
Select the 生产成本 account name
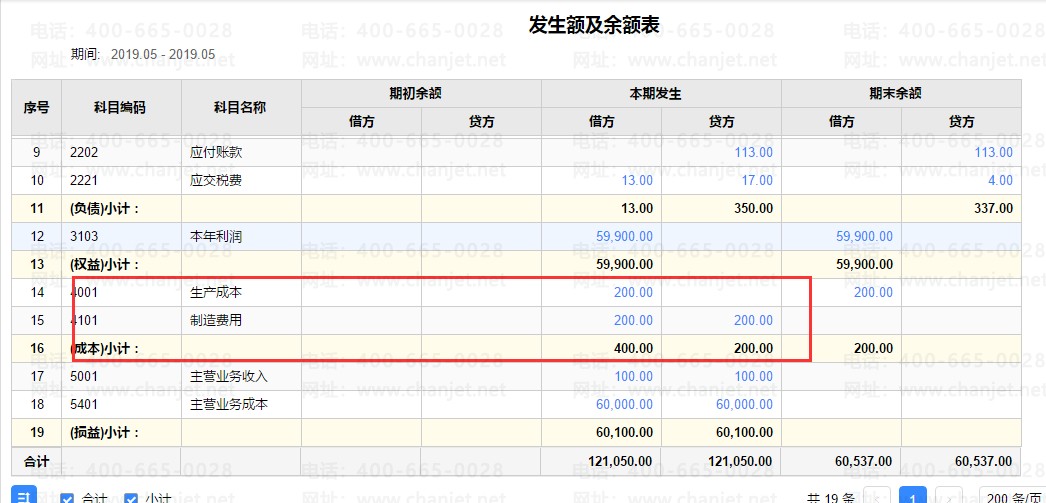[x=215, y=292]
